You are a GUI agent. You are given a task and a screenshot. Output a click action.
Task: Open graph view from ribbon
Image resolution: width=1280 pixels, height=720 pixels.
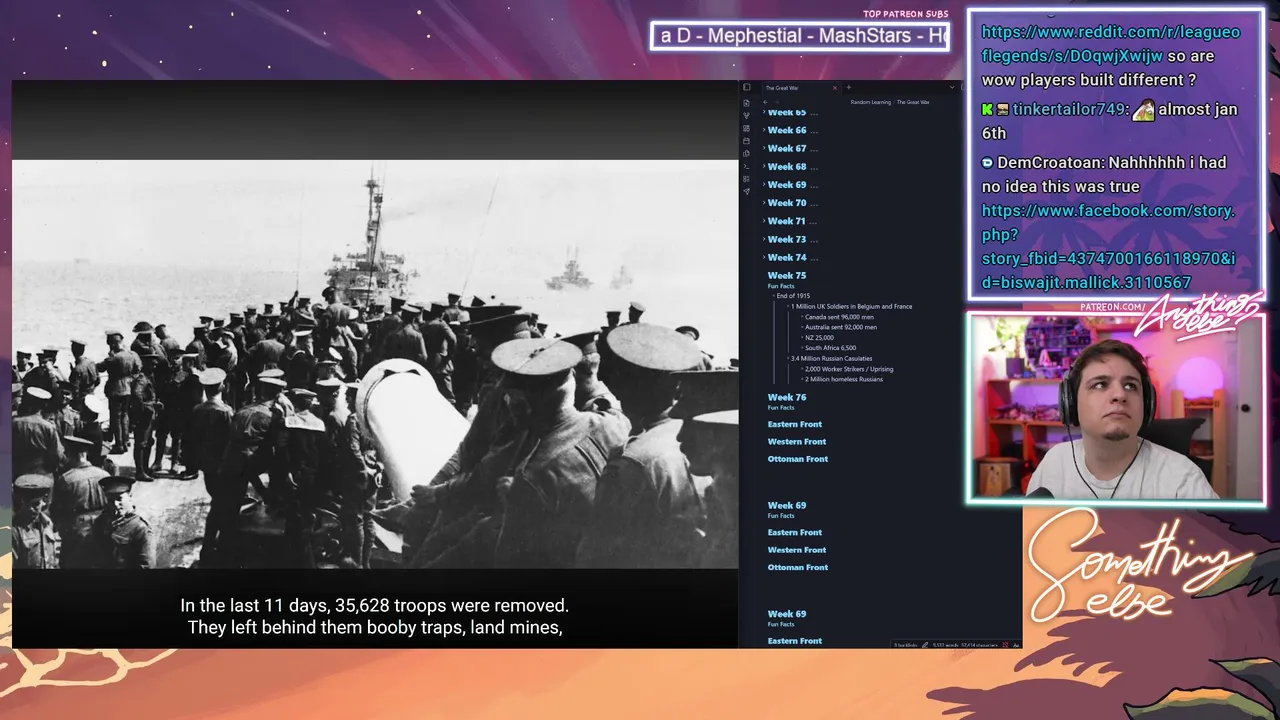(x=746, y=116)
